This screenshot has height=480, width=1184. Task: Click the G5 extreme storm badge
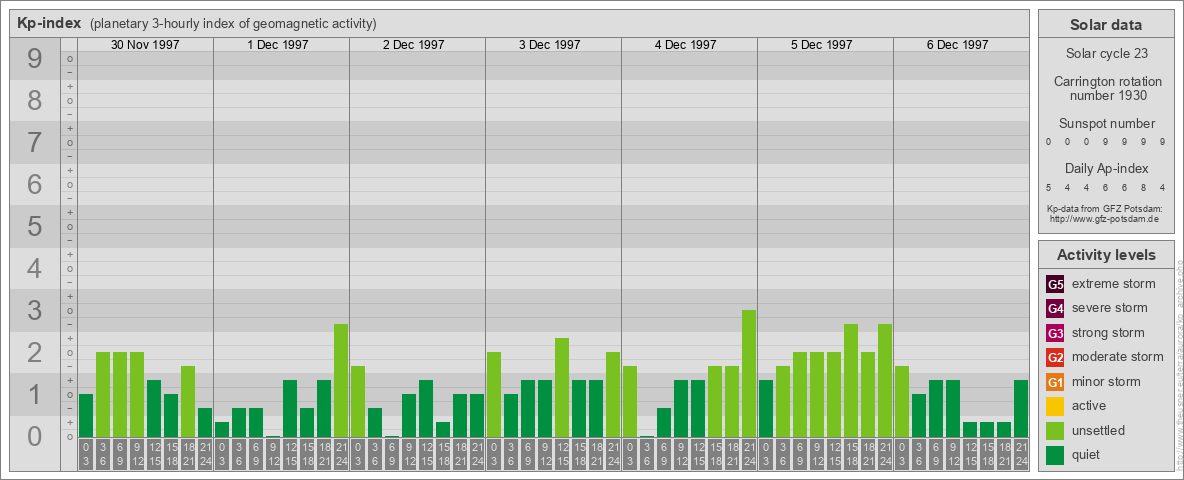1055,285
